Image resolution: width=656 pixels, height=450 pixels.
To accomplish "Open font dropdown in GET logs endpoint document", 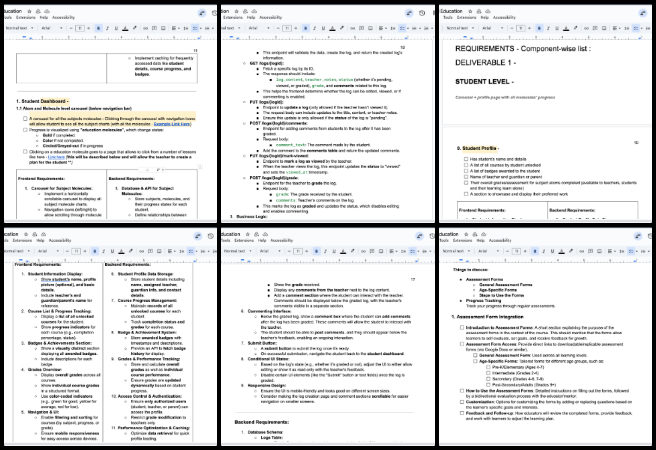I will point(259,28).
